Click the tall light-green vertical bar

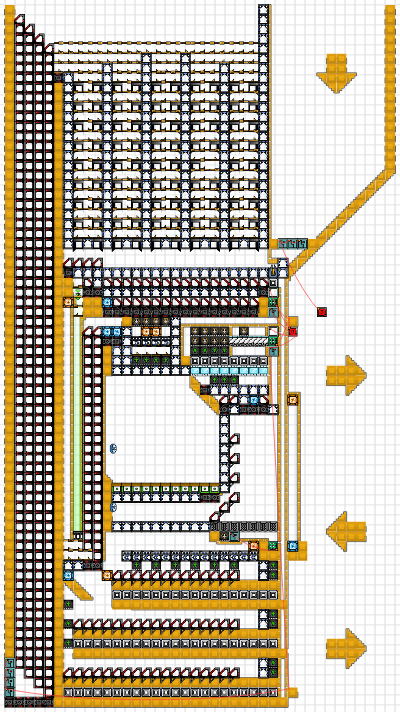(78, 423)
